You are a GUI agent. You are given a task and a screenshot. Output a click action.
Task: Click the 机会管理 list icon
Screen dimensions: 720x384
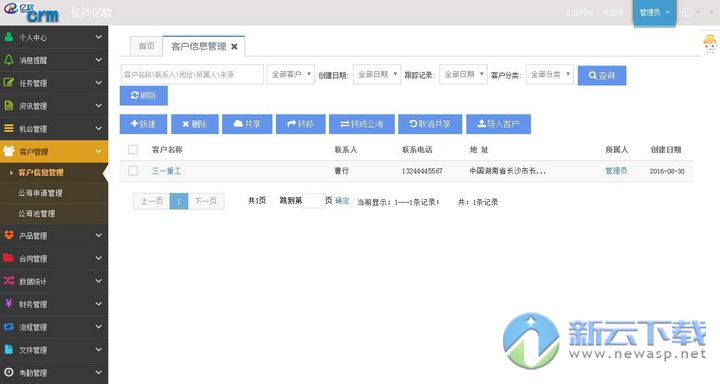pos(9,129)
